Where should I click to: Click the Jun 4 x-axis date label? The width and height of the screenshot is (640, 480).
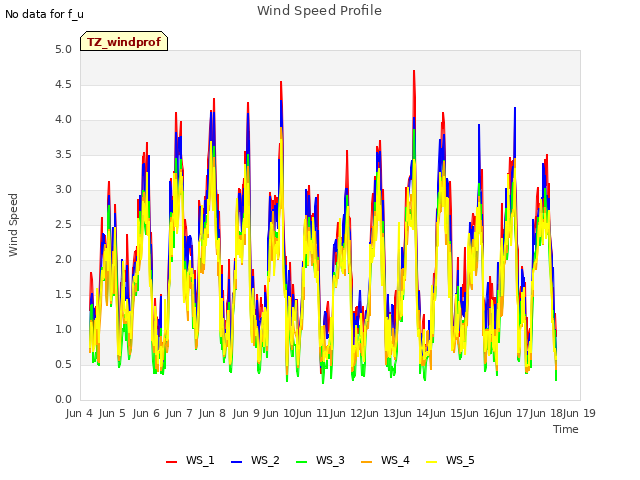click(x=79, y=413)
